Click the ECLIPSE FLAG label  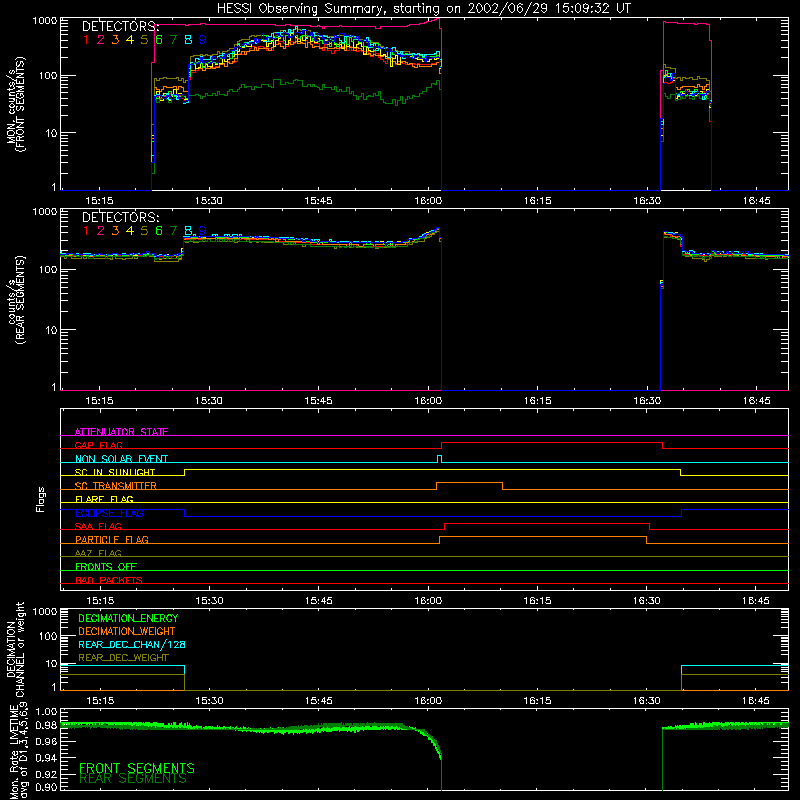[x=109, y=513]
